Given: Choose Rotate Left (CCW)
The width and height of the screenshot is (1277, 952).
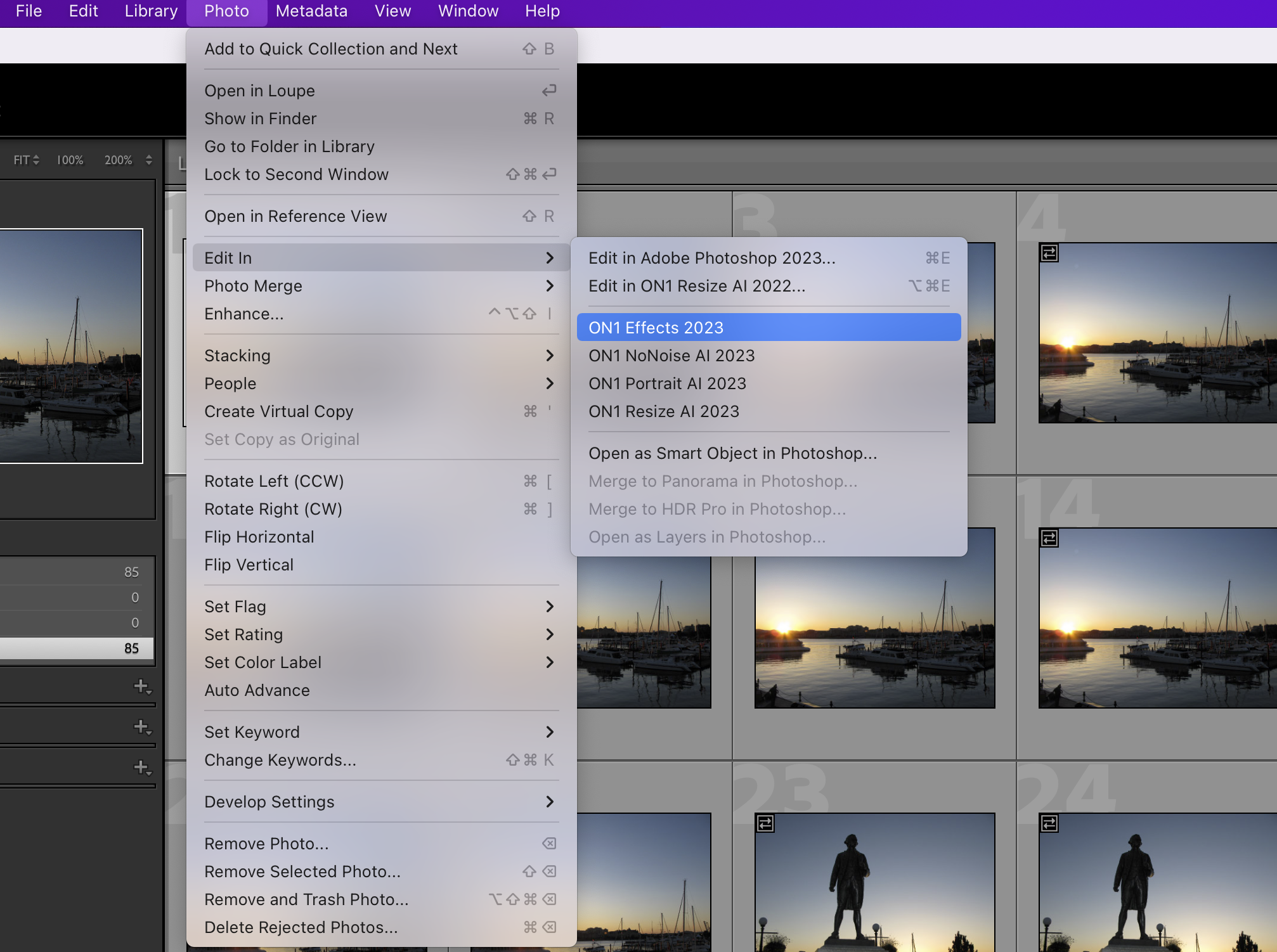Looking at the screenshot, I should pyautogui.click(x=381, y=481).
